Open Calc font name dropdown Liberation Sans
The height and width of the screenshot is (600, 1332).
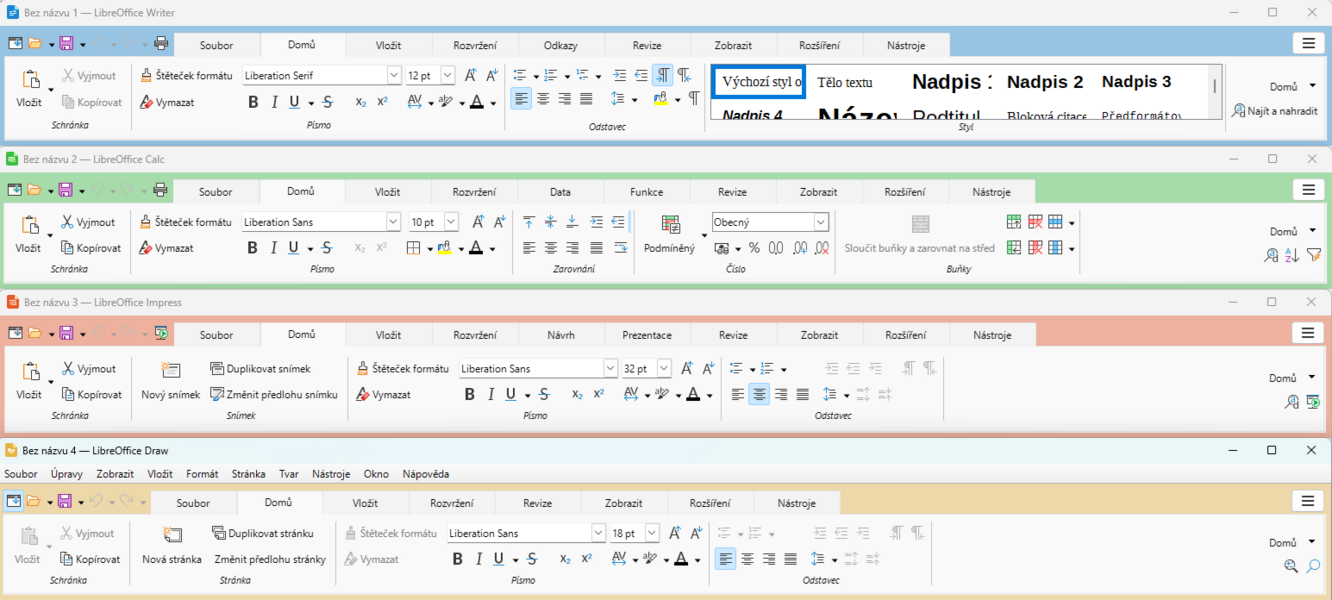[x=394, y=222]
